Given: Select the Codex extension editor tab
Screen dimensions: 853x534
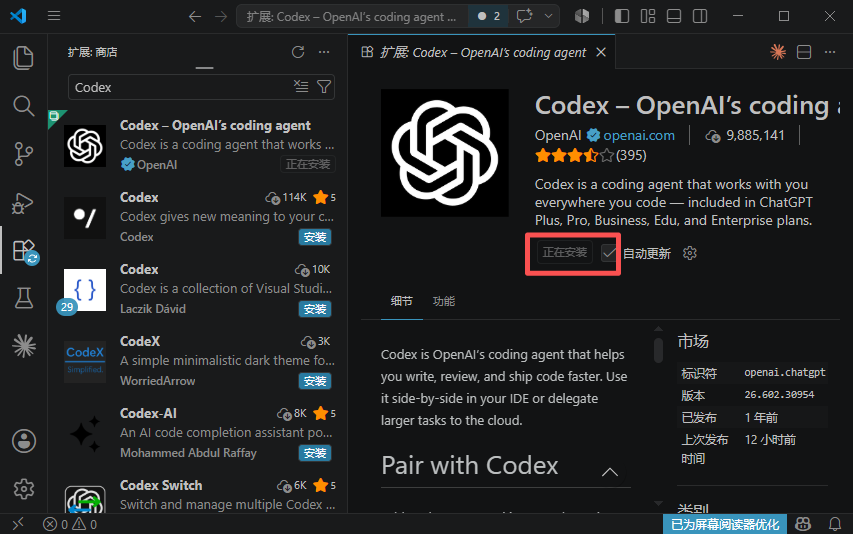Looking at the screenshot, I should 481,52.
